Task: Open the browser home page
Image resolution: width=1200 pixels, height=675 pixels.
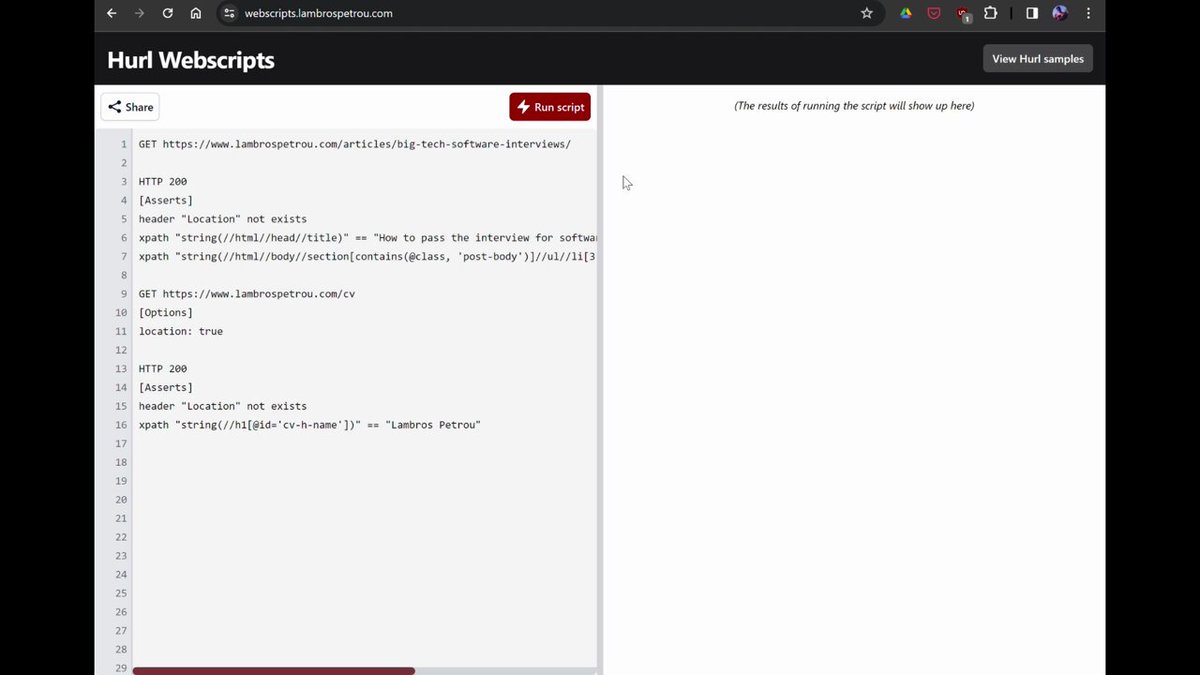Action: [196, 13]
